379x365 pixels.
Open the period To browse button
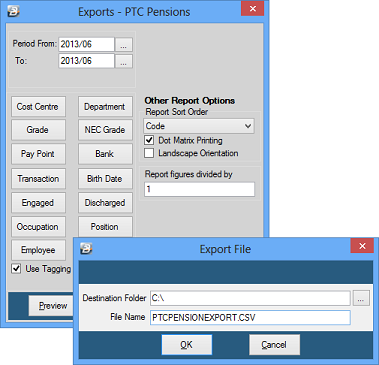click(x=124, y=61)
